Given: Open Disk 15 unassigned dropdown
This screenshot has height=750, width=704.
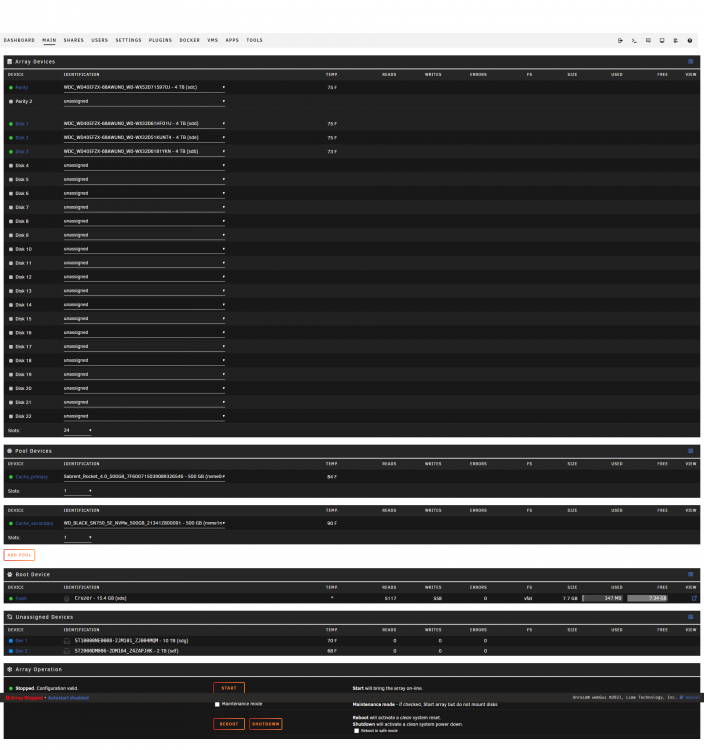Looking at the screenshot, I should (144, 319).
